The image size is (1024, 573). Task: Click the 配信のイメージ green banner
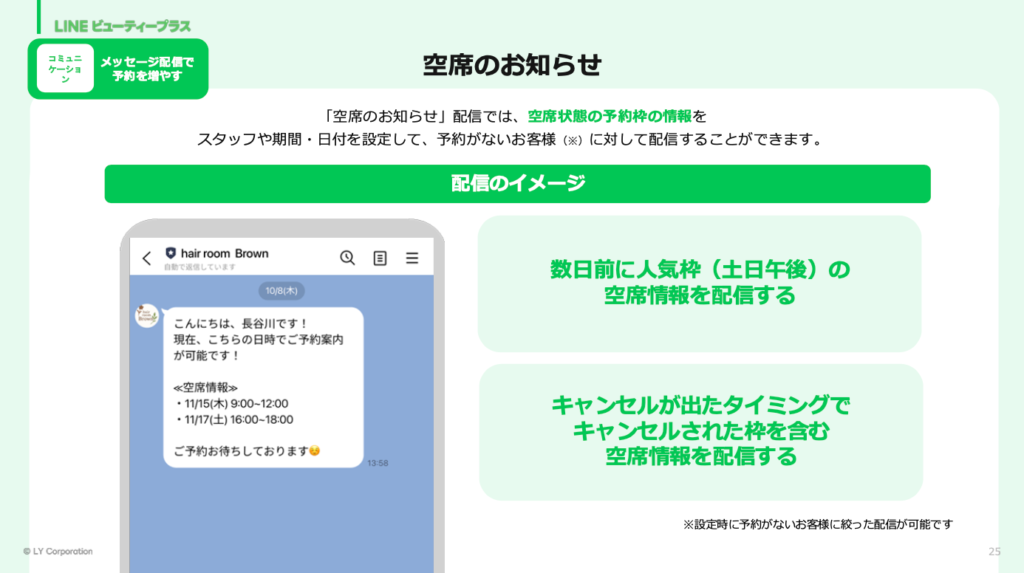[x=517, y=184]
